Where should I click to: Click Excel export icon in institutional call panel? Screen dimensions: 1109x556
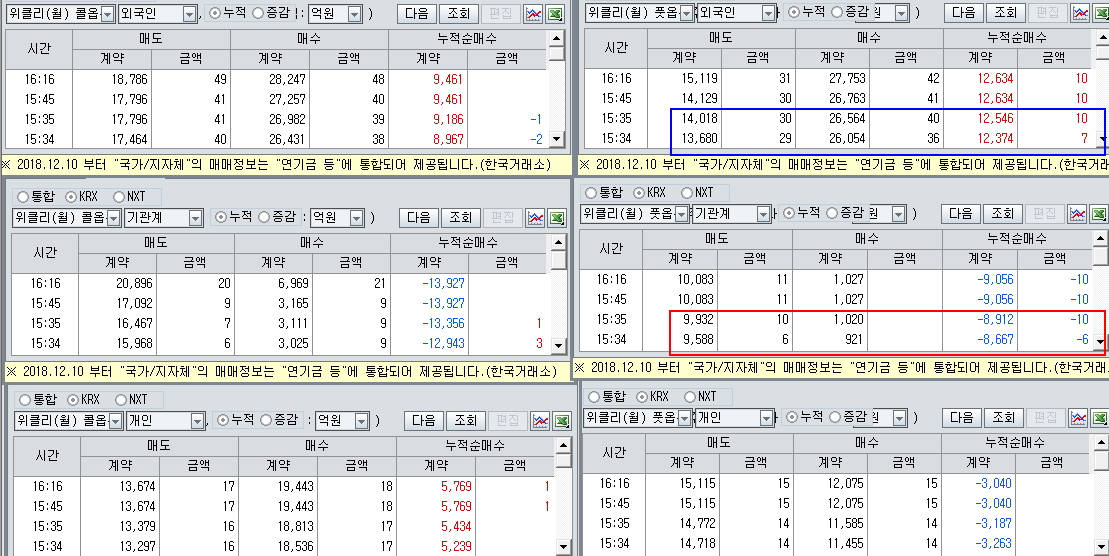pyautogui.click(x=558, y=217)
